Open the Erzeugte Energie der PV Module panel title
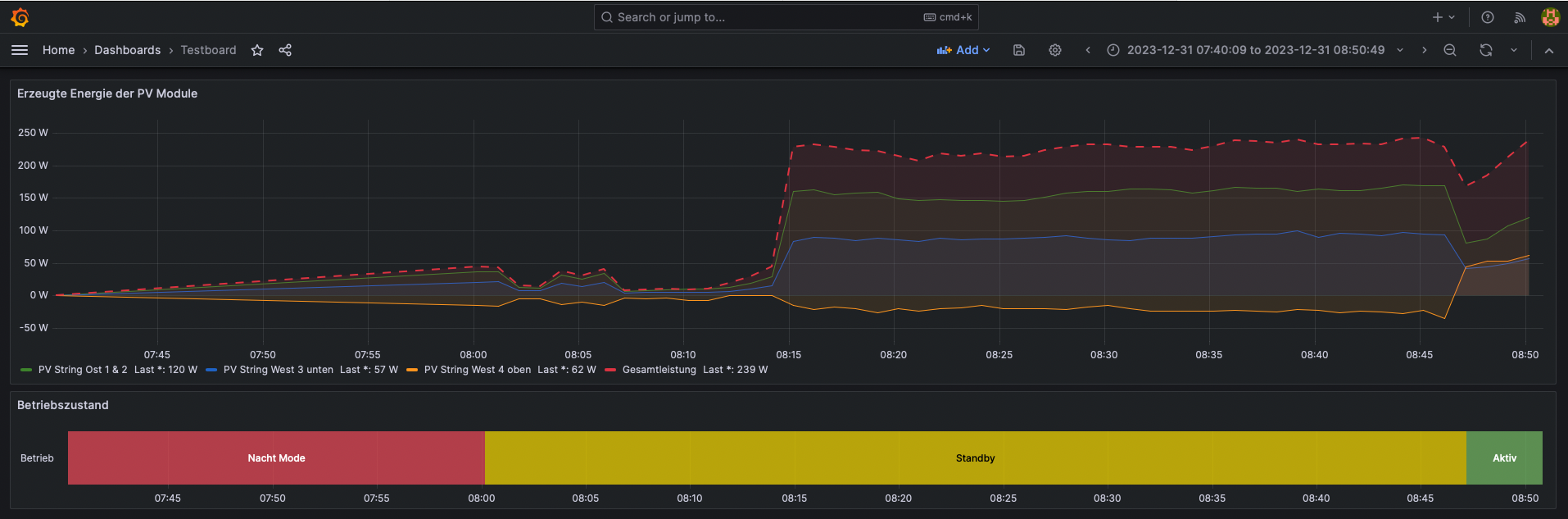The height and width of the screenshot is (519, 1568). [x=107, y=93]
